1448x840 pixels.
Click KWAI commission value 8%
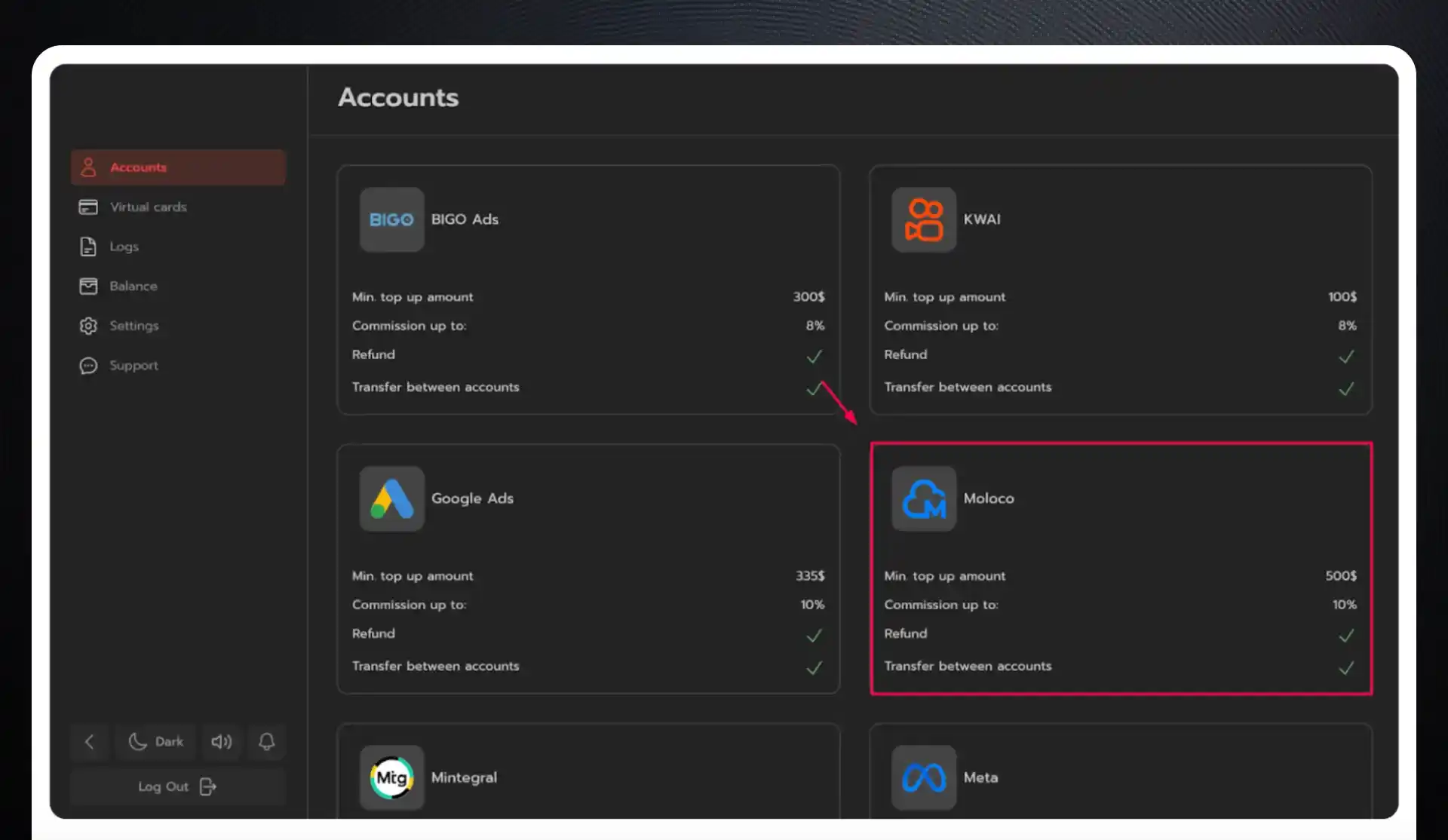click(x=1347, y=326)
